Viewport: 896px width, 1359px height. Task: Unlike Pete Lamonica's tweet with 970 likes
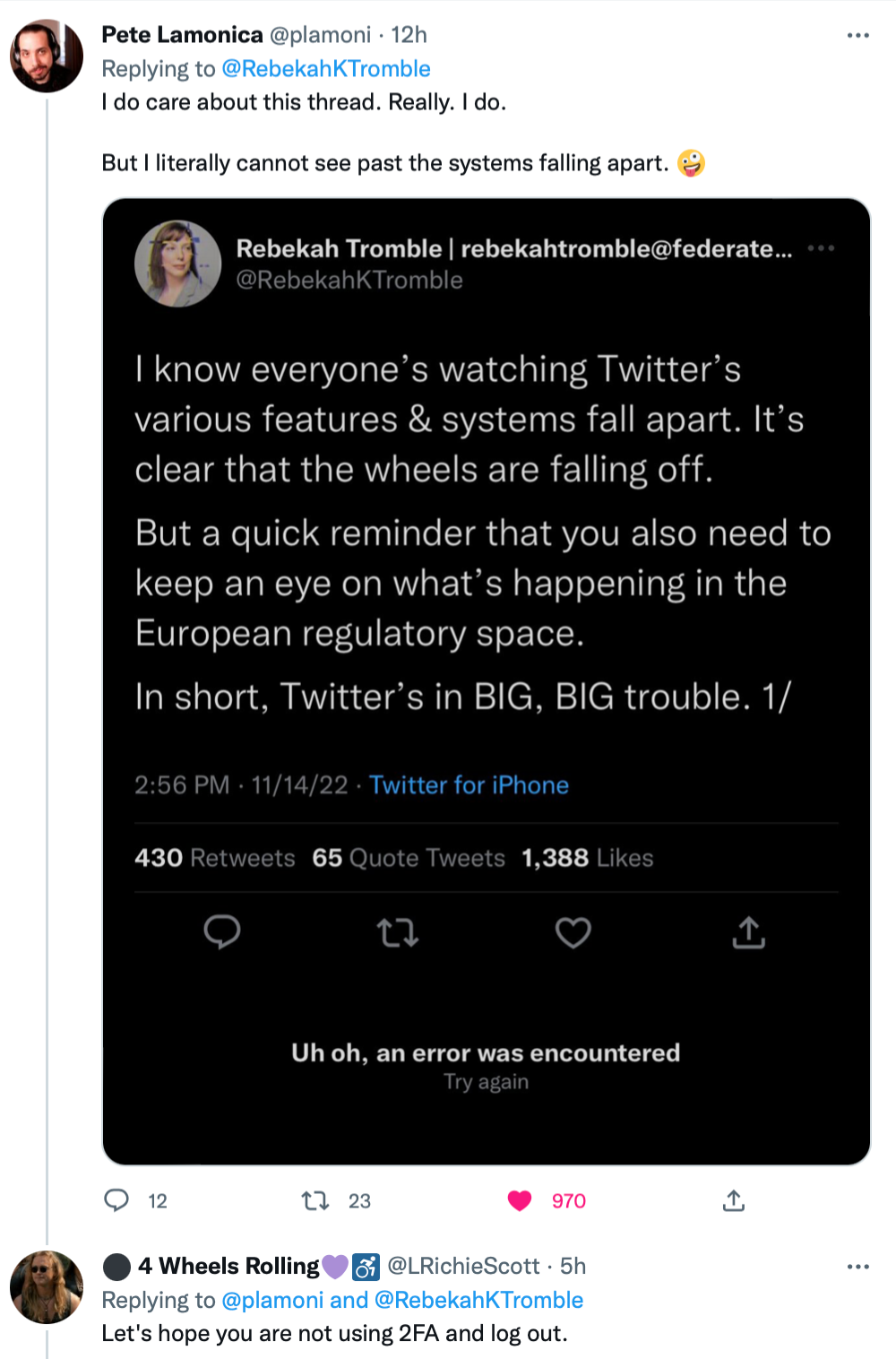click(520, 1200)
